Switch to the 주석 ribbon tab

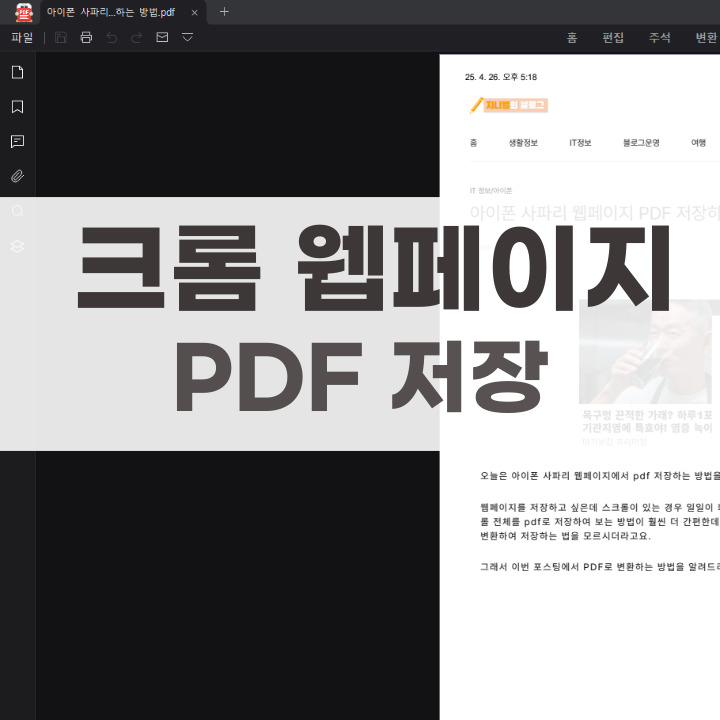[x=659, y=38]
